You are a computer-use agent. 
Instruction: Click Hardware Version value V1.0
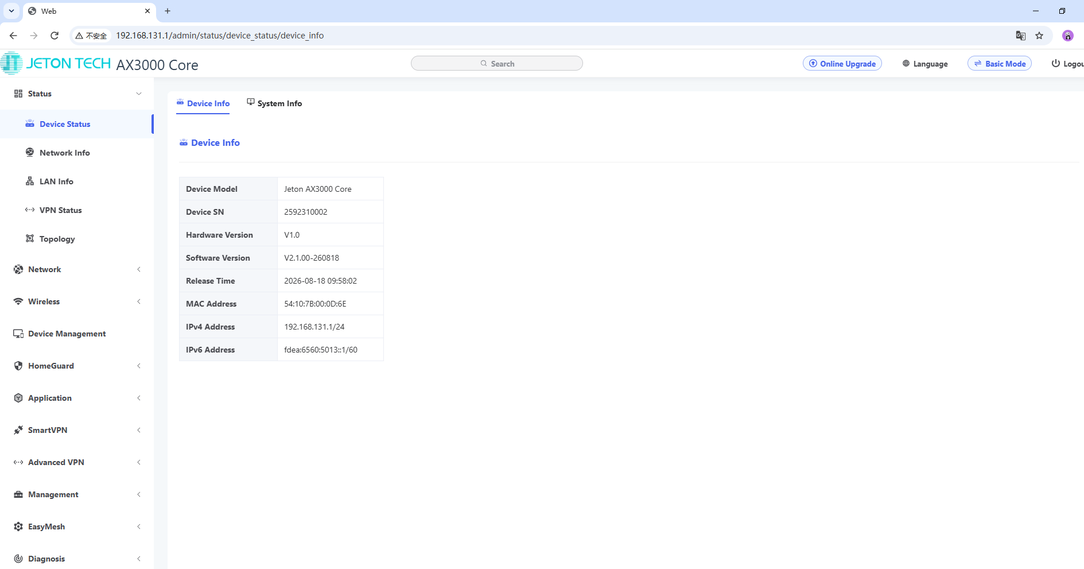tap(292, 235)
